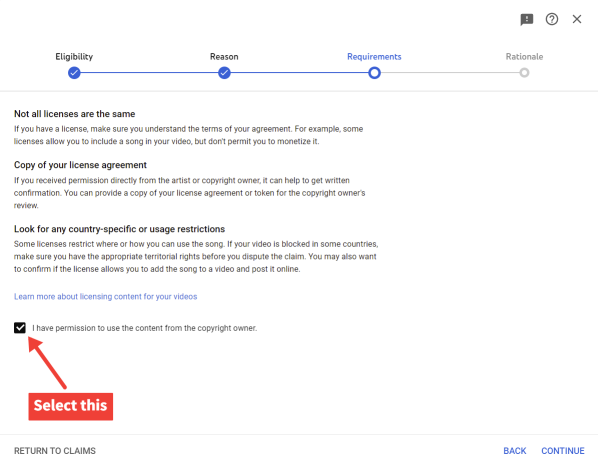Image resolution: width=598 pixels, height=465 pixels.
Task: Select the current Requirements step circle
Action: (374, 72)
